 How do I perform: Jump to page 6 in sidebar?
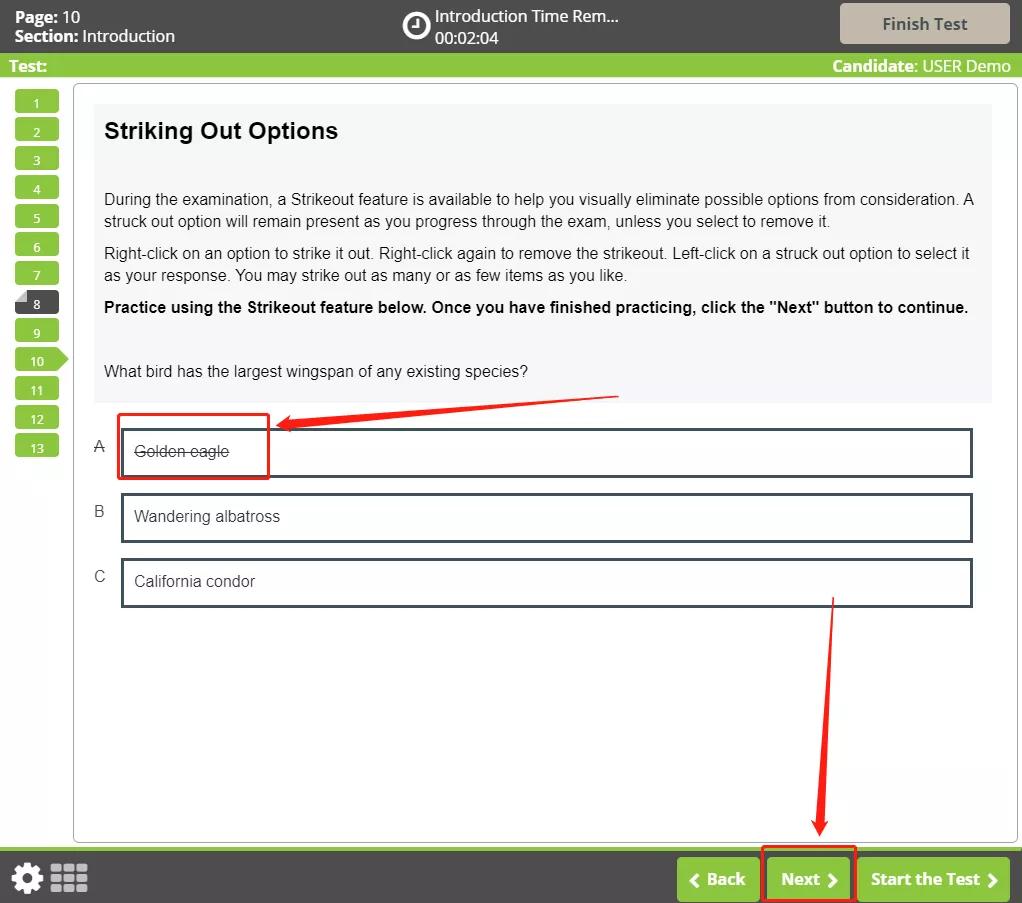coord(36,246)
